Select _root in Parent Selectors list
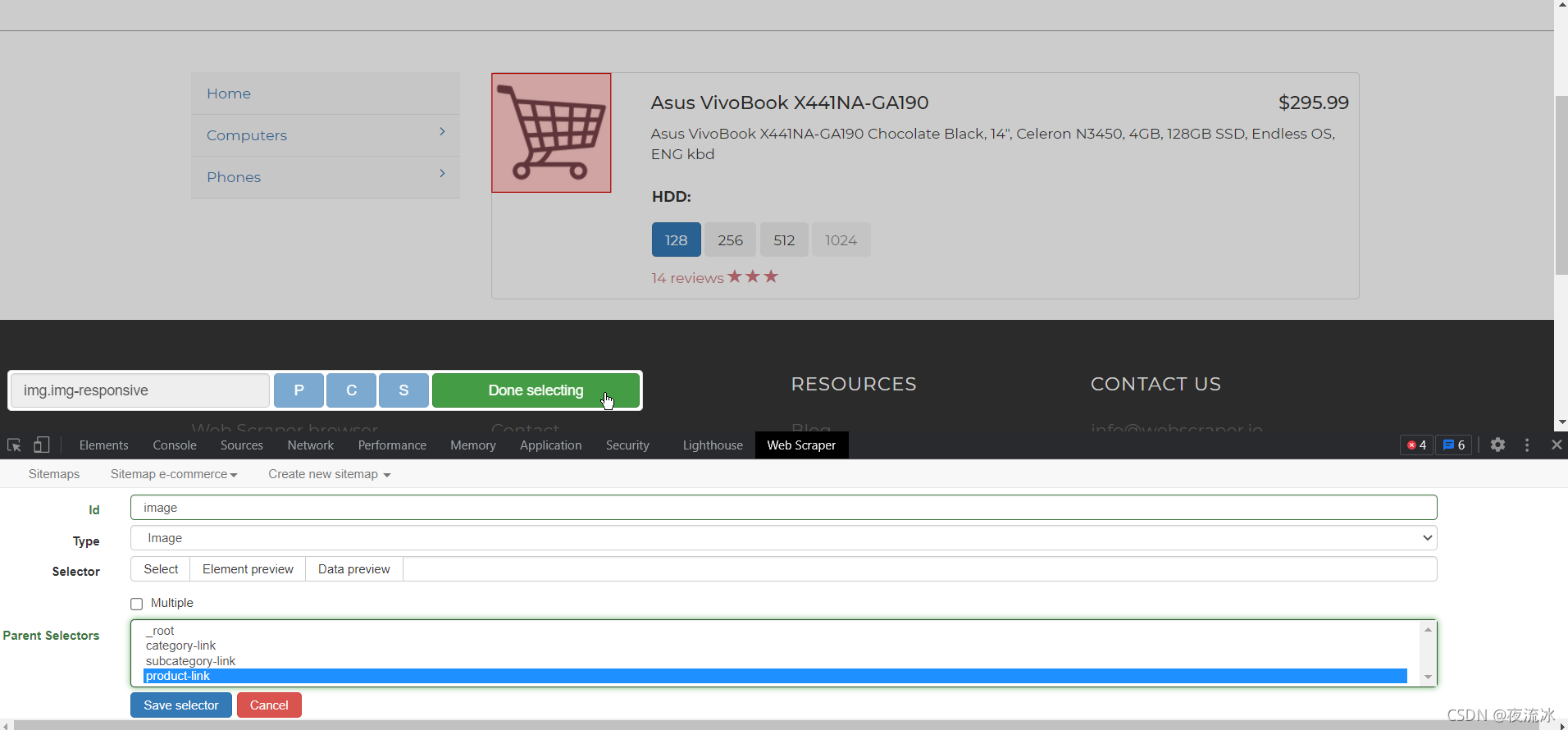 pos(775,631)
